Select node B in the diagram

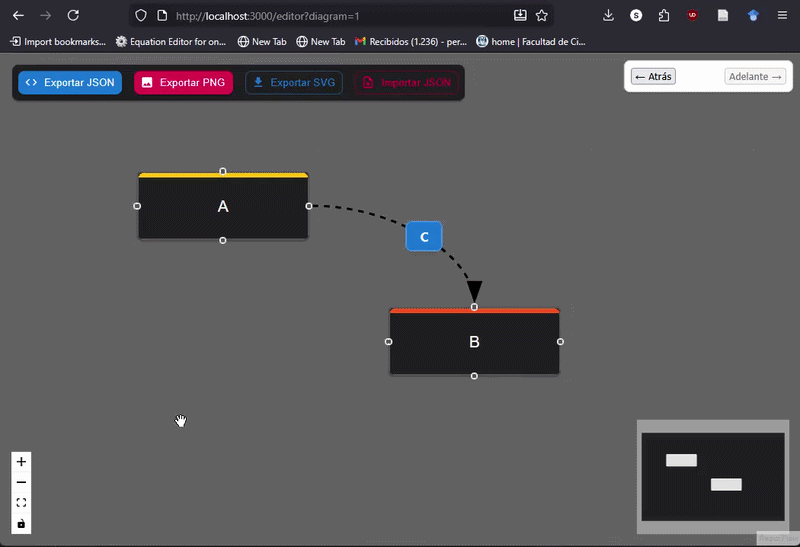(x=474, y=342)
